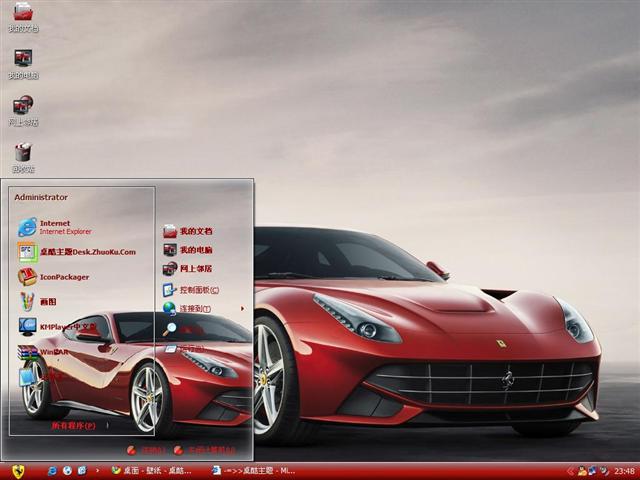Click the Internet Explorer quick launch icon
Viewport: 640px width, 480px height.
click(52, 471)
